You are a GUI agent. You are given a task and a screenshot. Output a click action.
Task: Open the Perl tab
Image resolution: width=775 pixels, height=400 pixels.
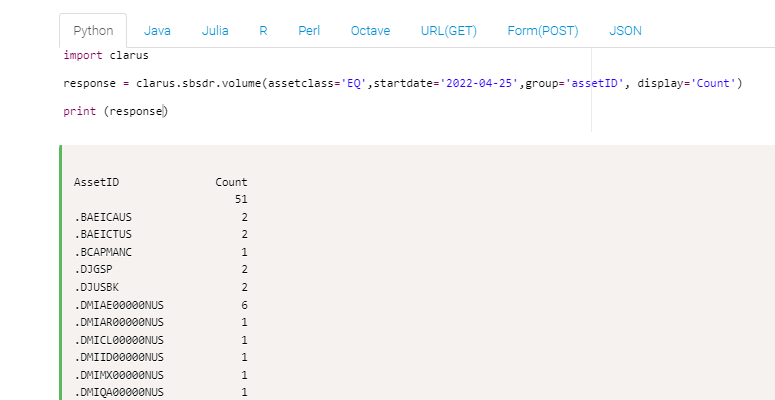pos(309,31)
